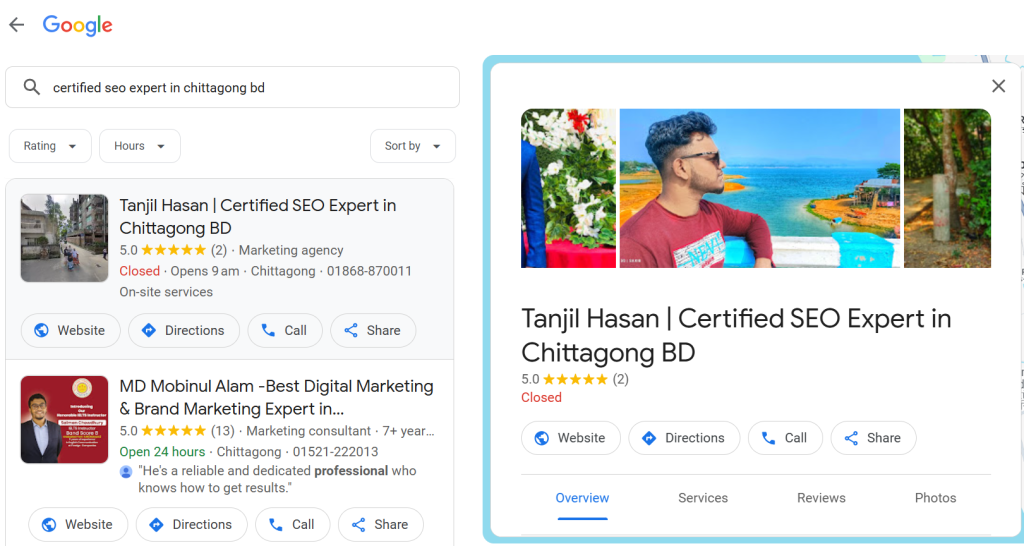This screenshot has width=1024, height=546.
Task: Open the Google logo homepage link
Action: (77, 25)
